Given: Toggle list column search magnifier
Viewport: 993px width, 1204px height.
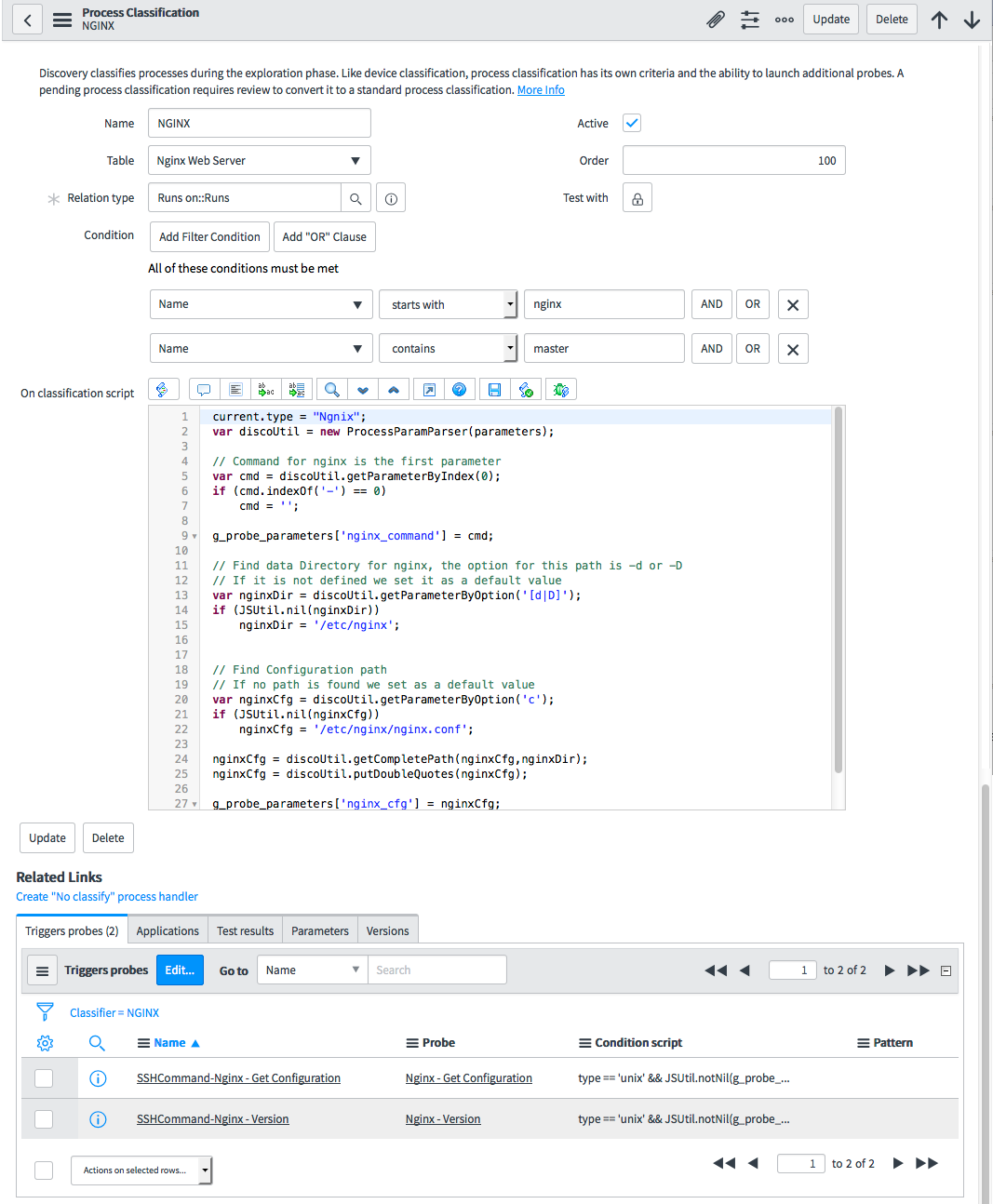Looking at the screenshot, I should point(97,1043).
